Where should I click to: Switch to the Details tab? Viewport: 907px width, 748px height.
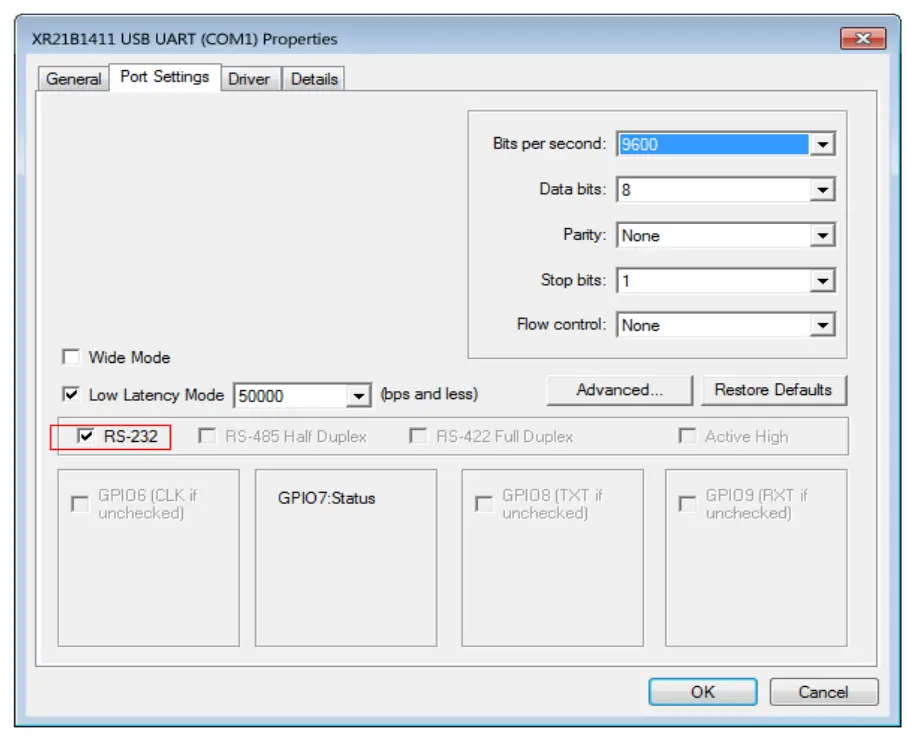coord(313,78)
